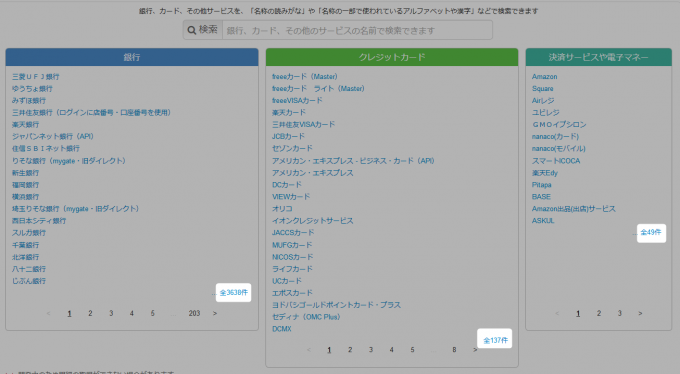Select セディナ (OMC Plus)
Viewport: 680px width, 374px height.
306,317
